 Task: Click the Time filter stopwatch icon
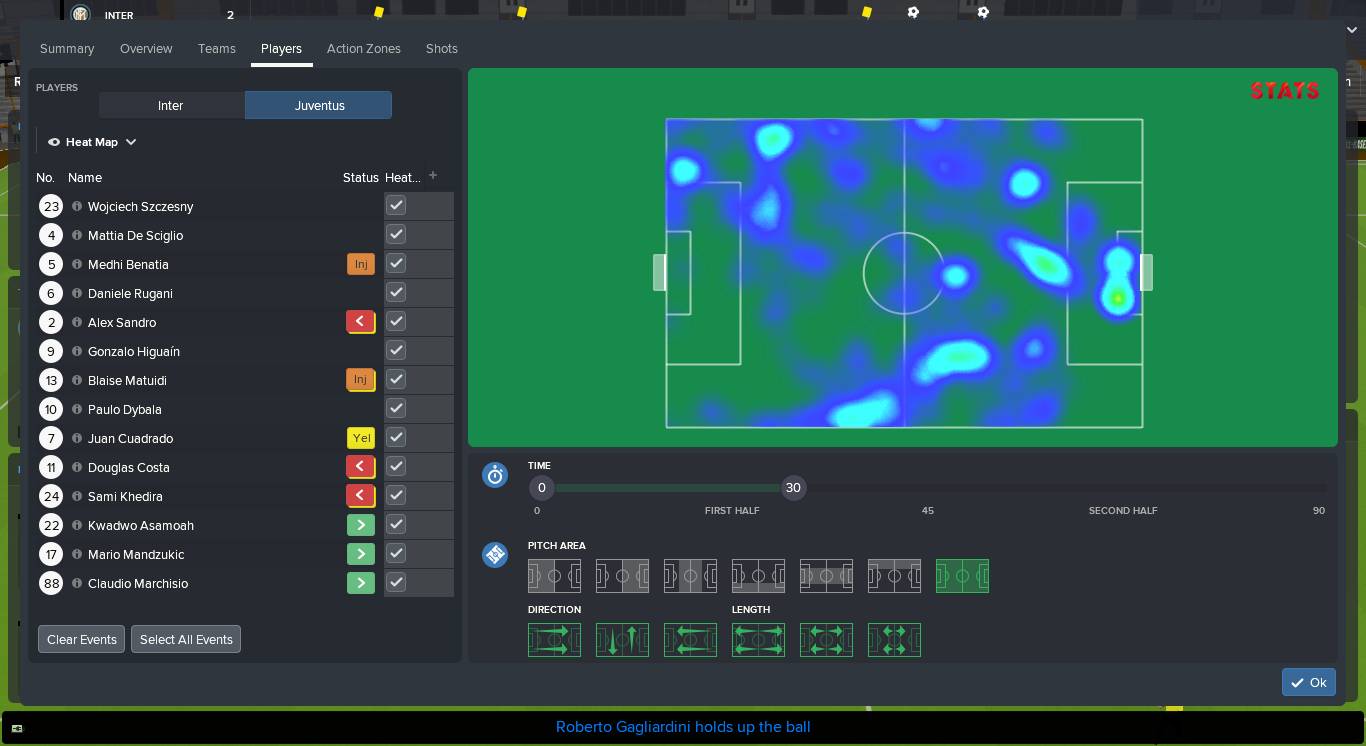(495, 475)
